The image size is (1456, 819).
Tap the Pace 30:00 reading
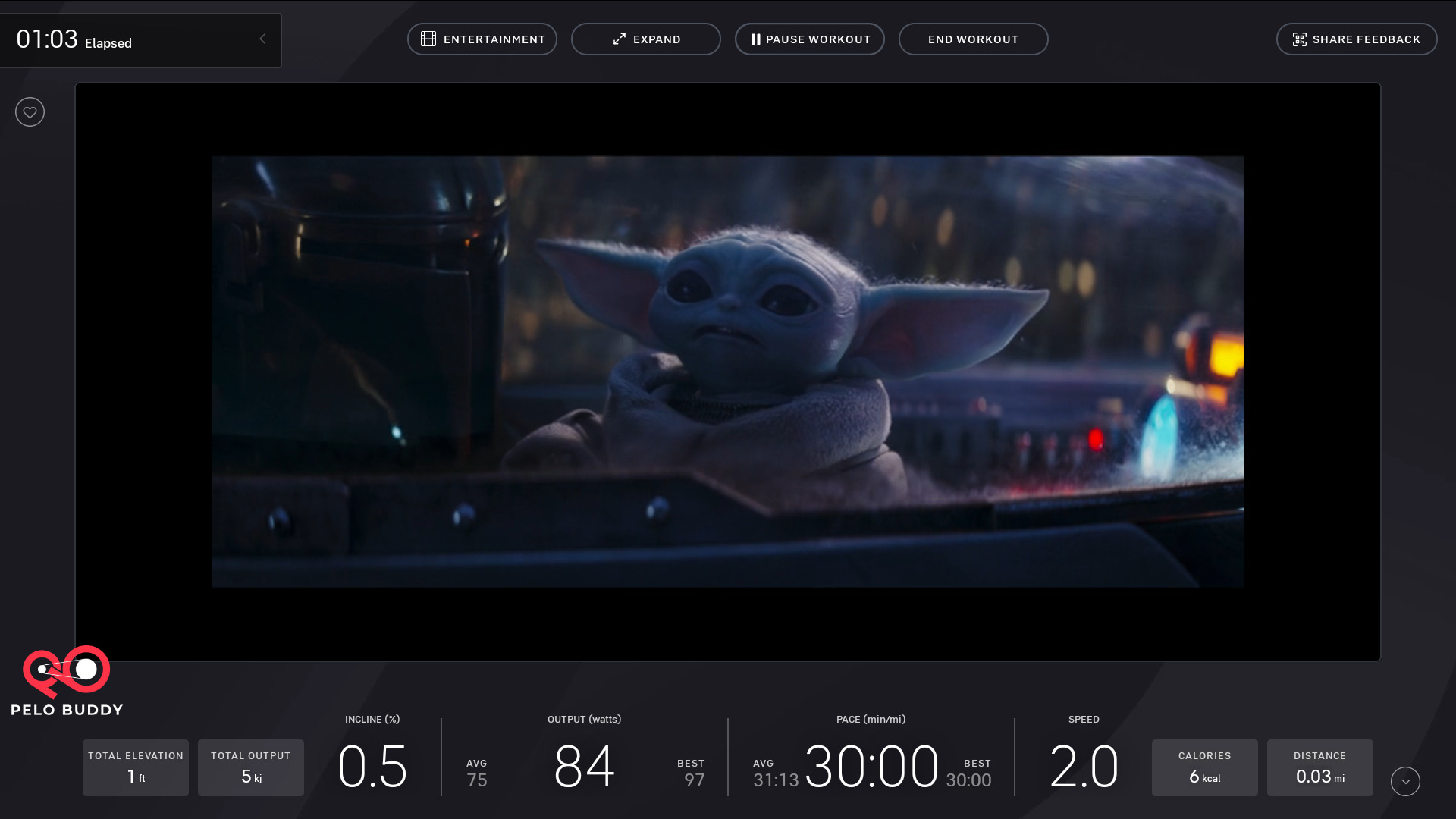point(871,766)
